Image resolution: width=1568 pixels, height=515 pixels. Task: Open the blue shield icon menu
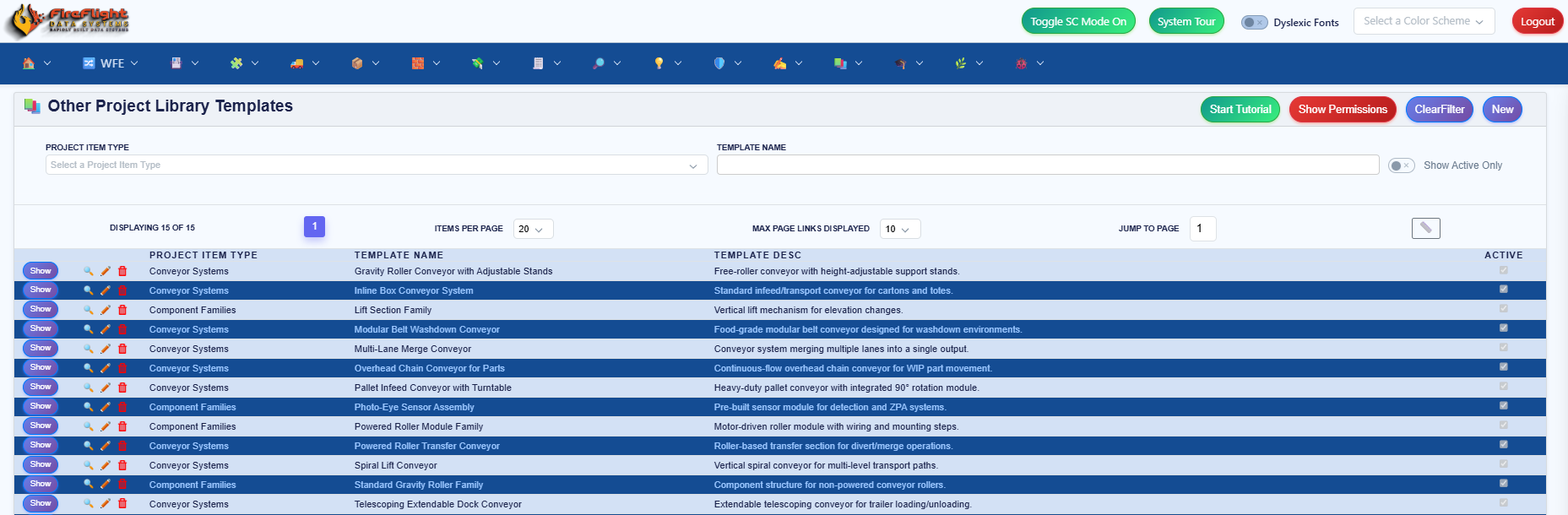727,63
